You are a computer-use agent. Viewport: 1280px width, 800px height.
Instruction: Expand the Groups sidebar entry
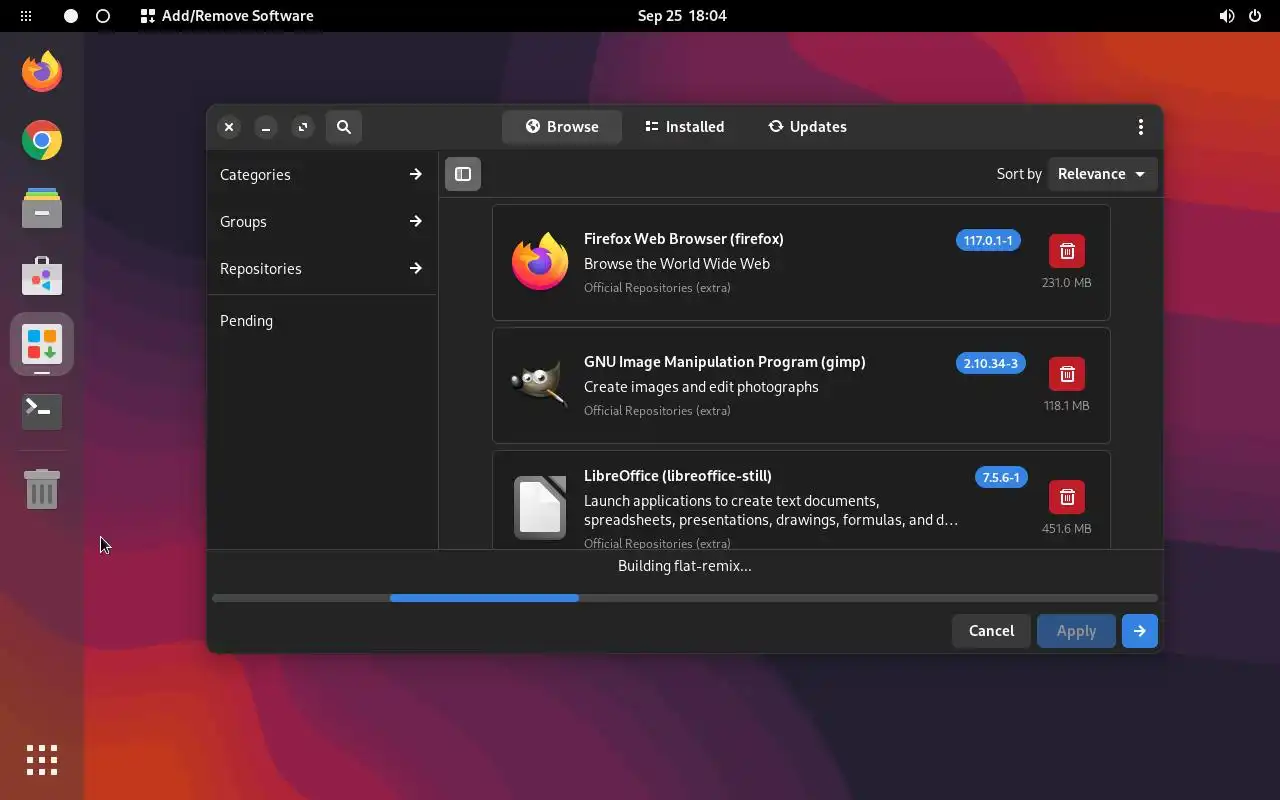coord(321,221)
